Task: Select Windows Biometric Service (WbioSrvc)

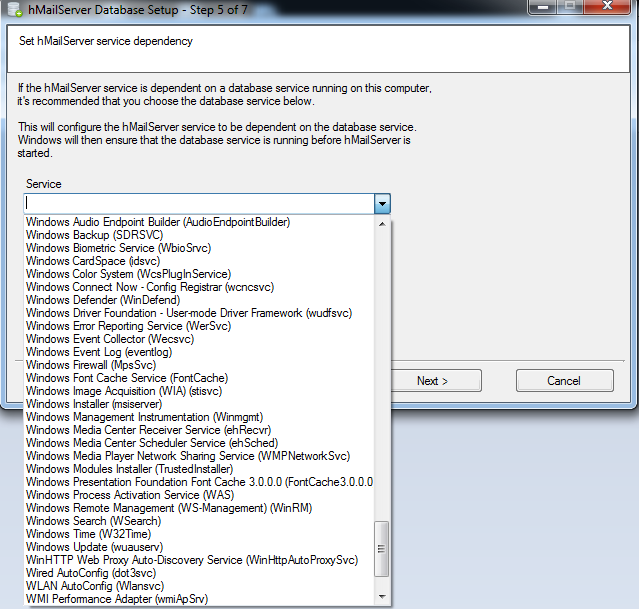Action: pos(199,248)
